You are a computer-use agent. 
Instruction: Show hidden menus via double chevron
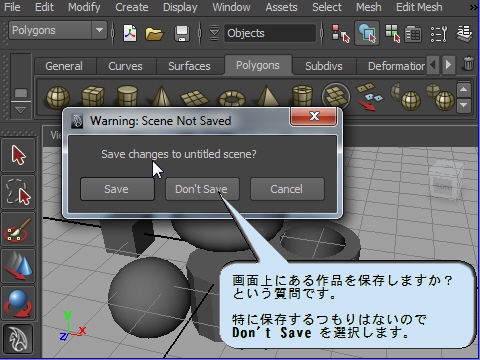click(x=474, y=7)
